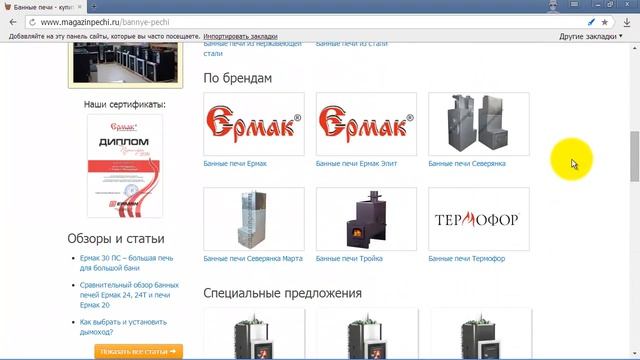Open the Термофор logo thumbnail
This screenshot has width=640, height=360.
479,219
